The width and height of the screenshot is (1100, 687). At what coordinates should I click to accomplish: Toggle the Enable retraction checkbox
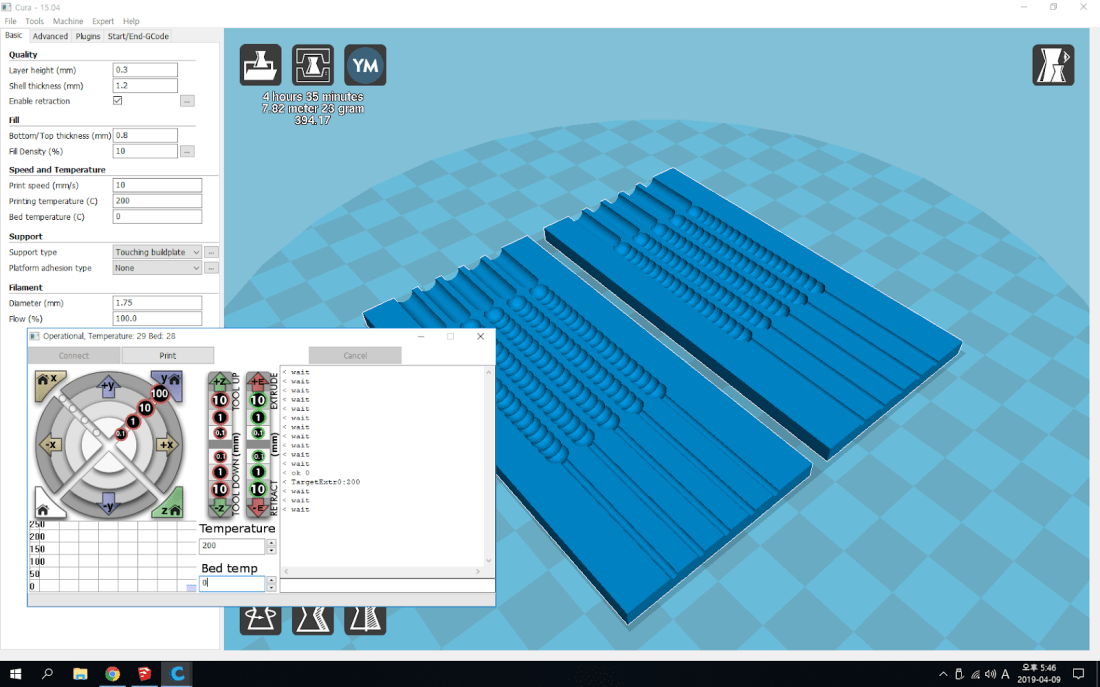pyautogui.click(x=118, y=101)
